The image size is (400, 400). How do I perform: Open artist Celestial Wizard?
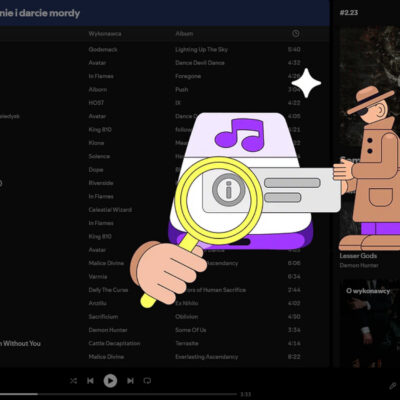[110, 210]
